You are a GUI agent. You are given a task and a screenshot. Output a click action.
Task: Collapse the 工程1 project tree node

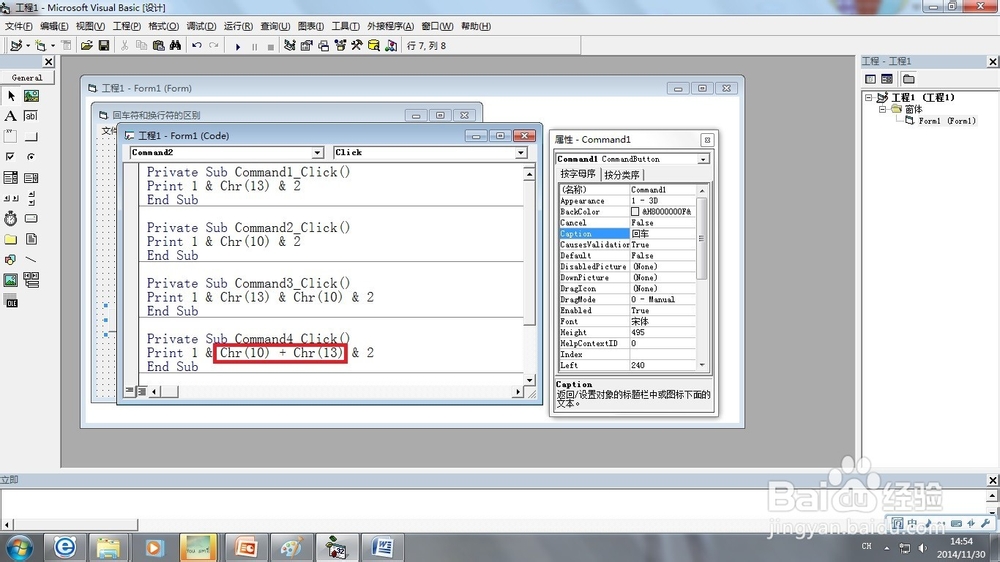click(869, 98)
